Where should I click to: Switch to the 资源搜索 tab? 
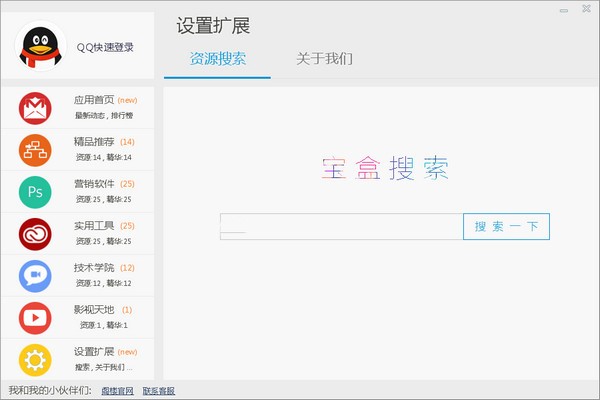coord(218,59)
